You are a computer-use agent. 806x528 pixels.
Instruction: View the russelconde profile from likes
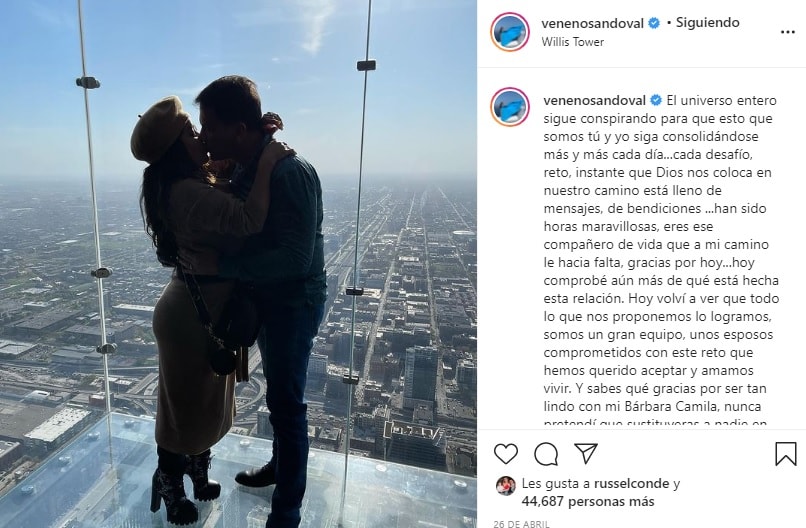click(632, 484)
